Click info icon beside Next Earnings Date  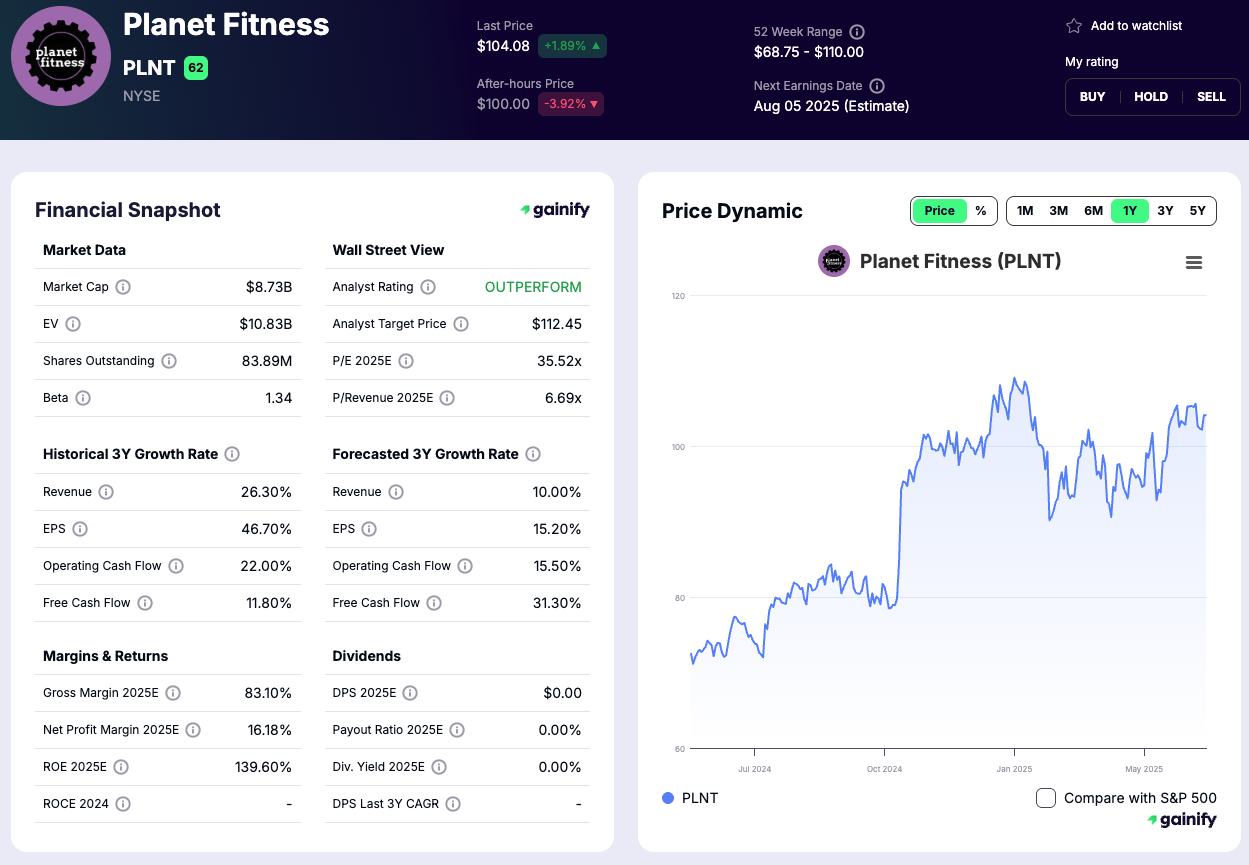pyautogui.click(x=877, y=86)
